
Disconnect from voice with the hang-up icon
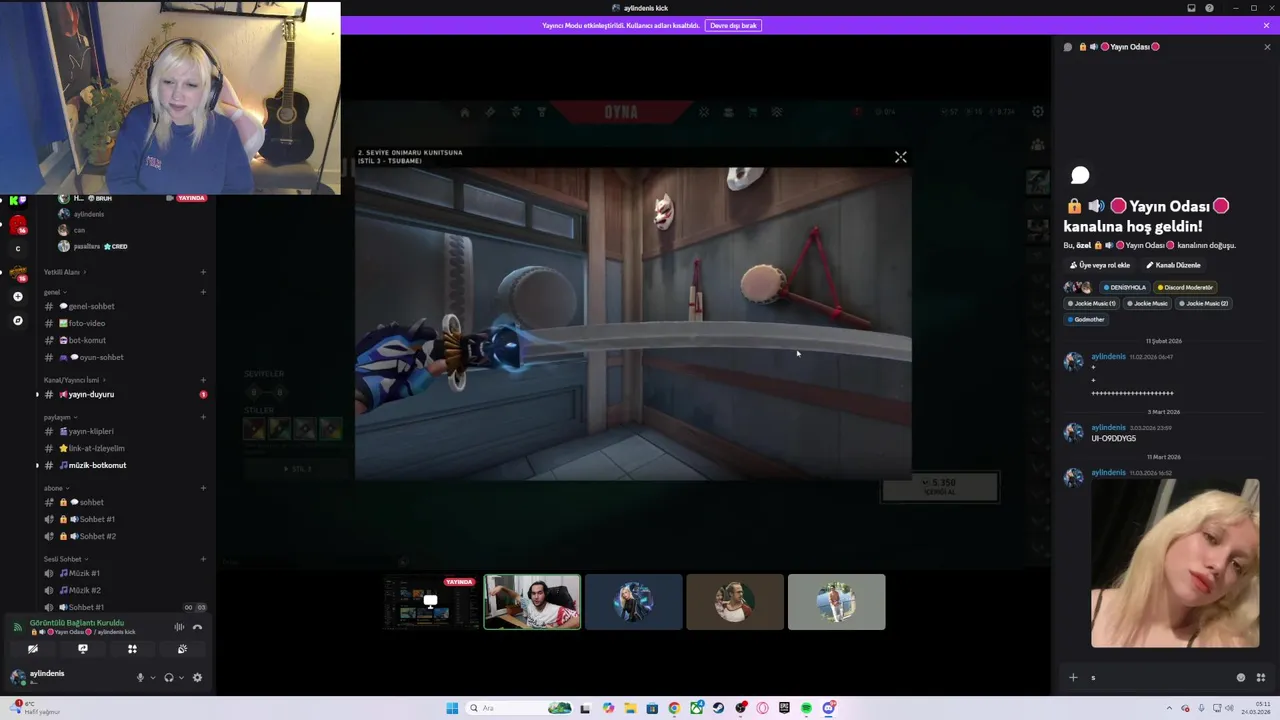pyautogui.click(x=197, y=627)
